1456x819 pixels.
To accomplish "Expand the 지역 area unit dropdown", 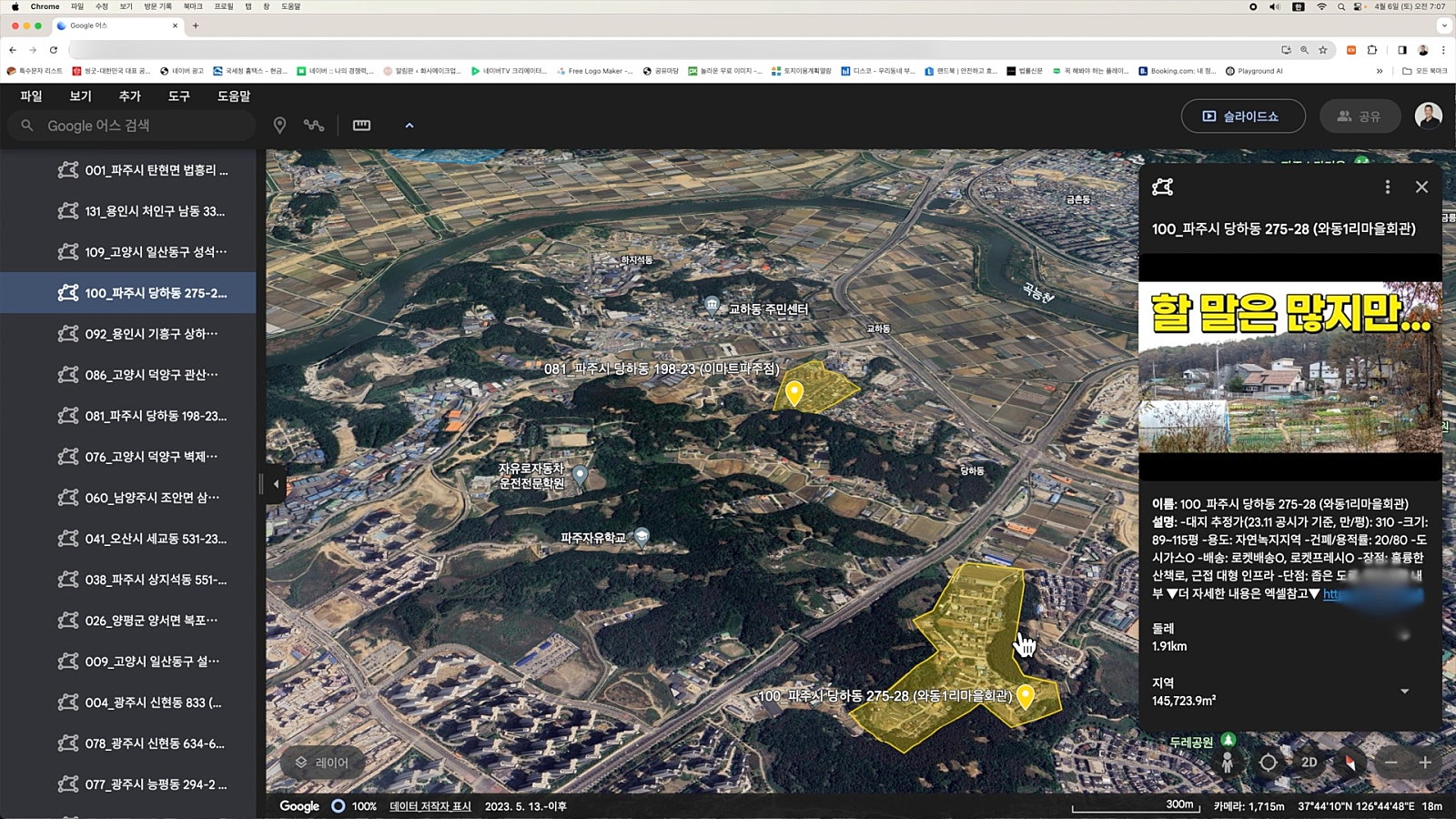I will (x=1404, y=692).
